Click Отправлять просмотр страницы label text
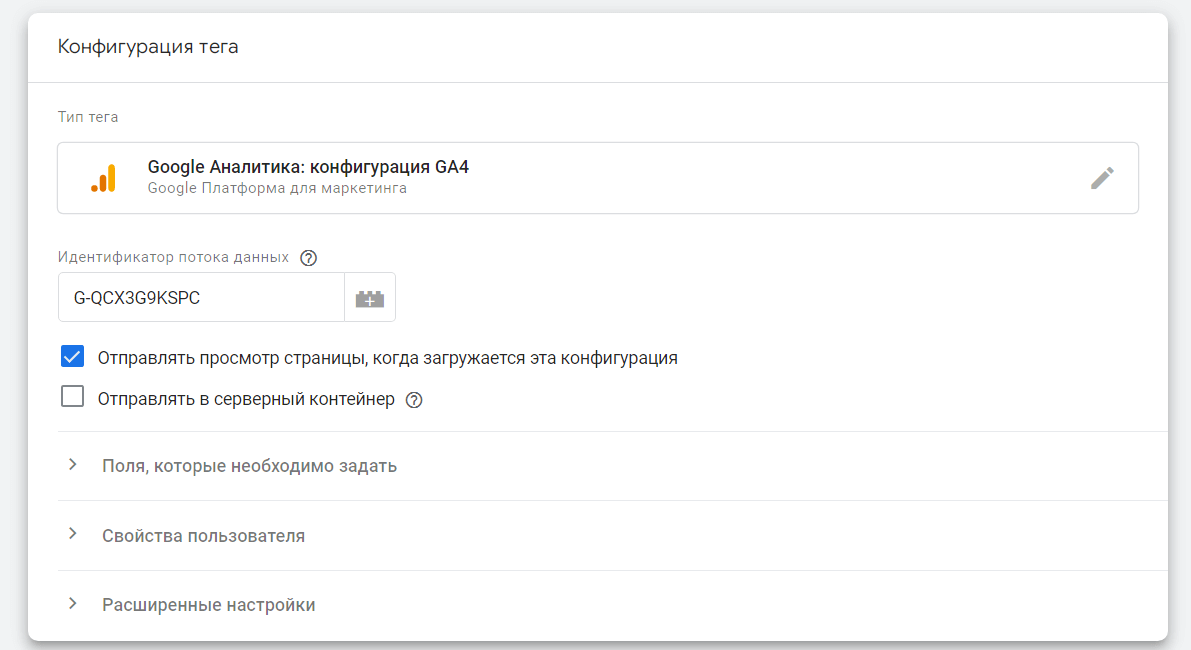This screenshot has width=1191, height=650. (x=387, y=358)
